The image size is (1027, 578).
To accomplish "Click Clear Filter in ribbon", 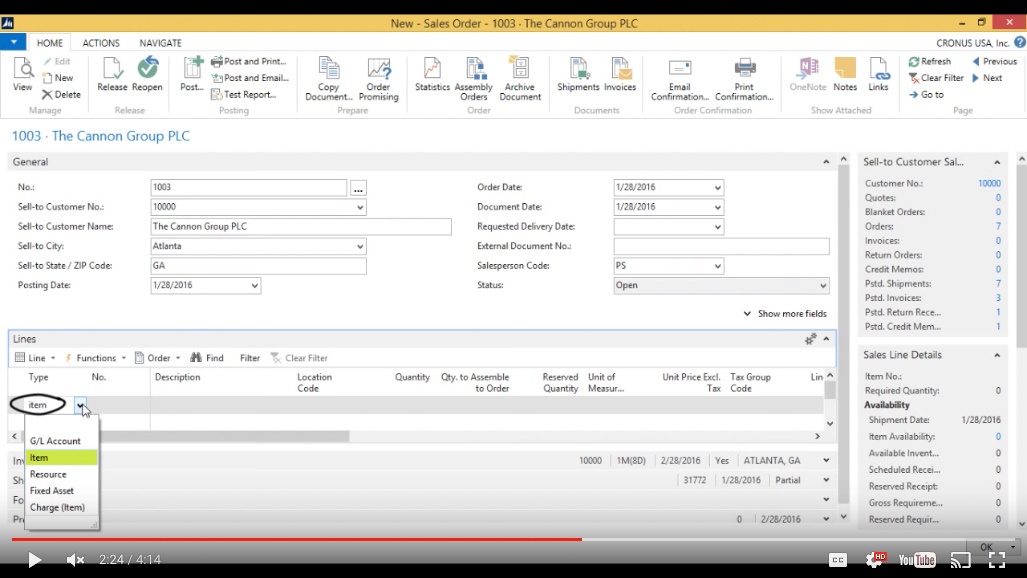I will tap(936, 77).
